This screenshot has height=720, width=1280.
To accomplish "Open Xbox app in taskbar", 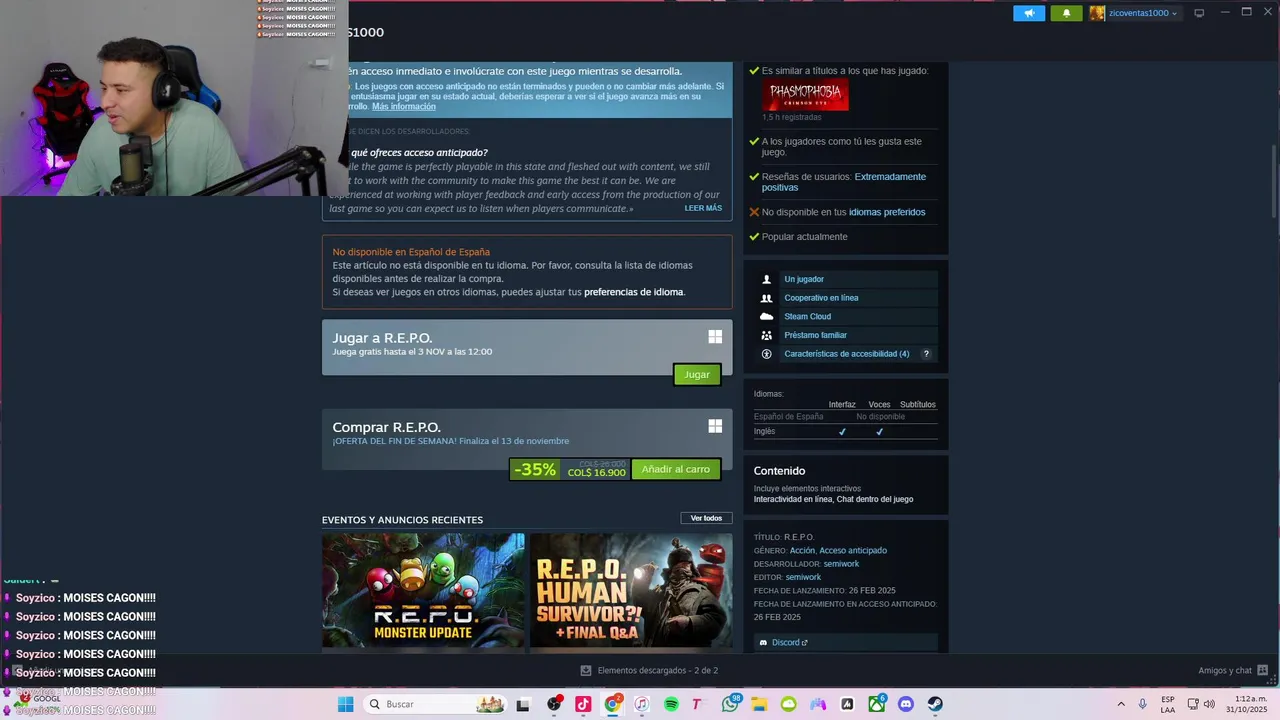I will coord(877,704).
